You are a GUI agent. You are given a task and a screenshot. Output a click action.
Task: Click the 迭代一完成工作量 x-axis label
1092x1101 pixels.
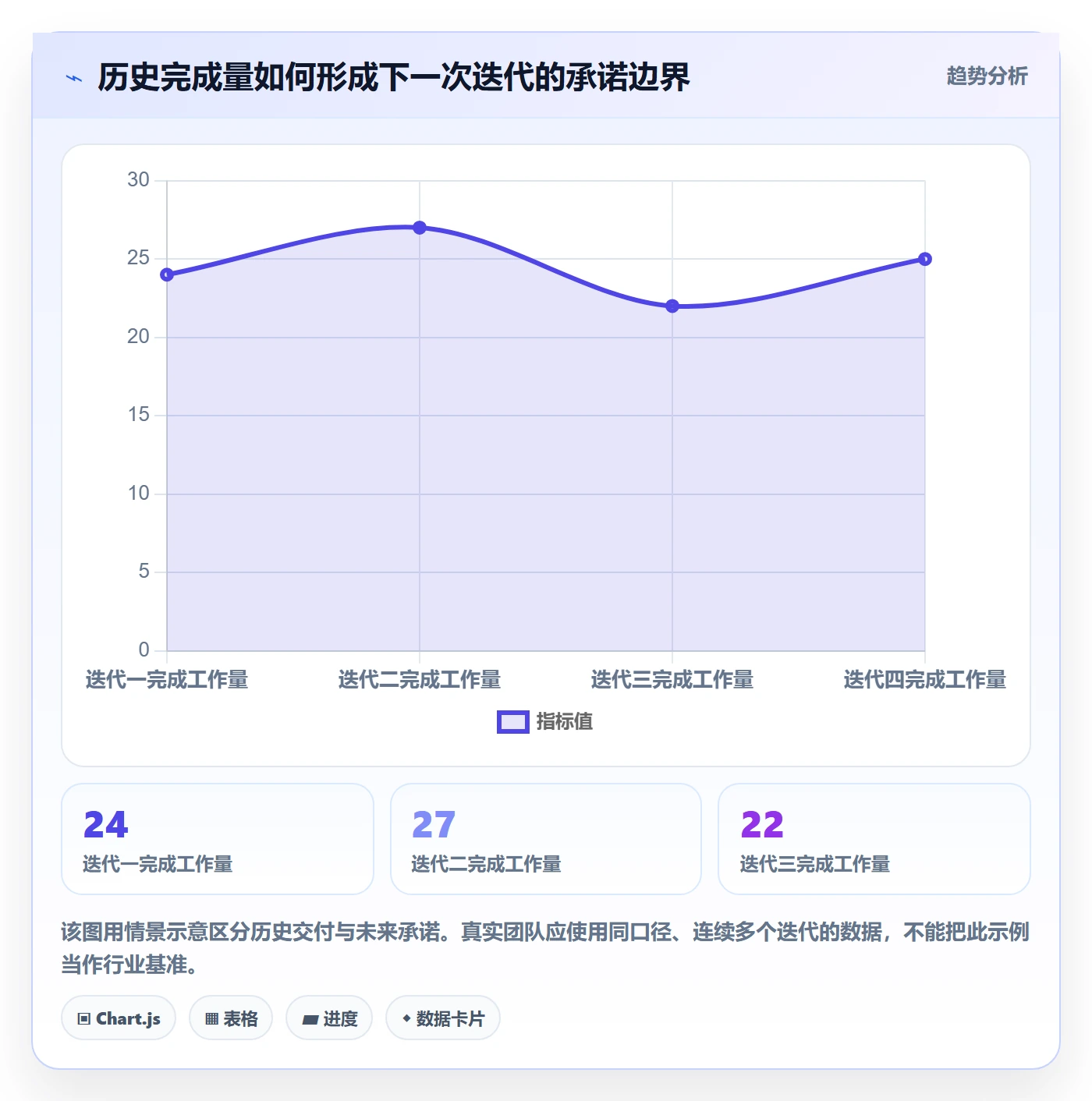tap(167, 680)
